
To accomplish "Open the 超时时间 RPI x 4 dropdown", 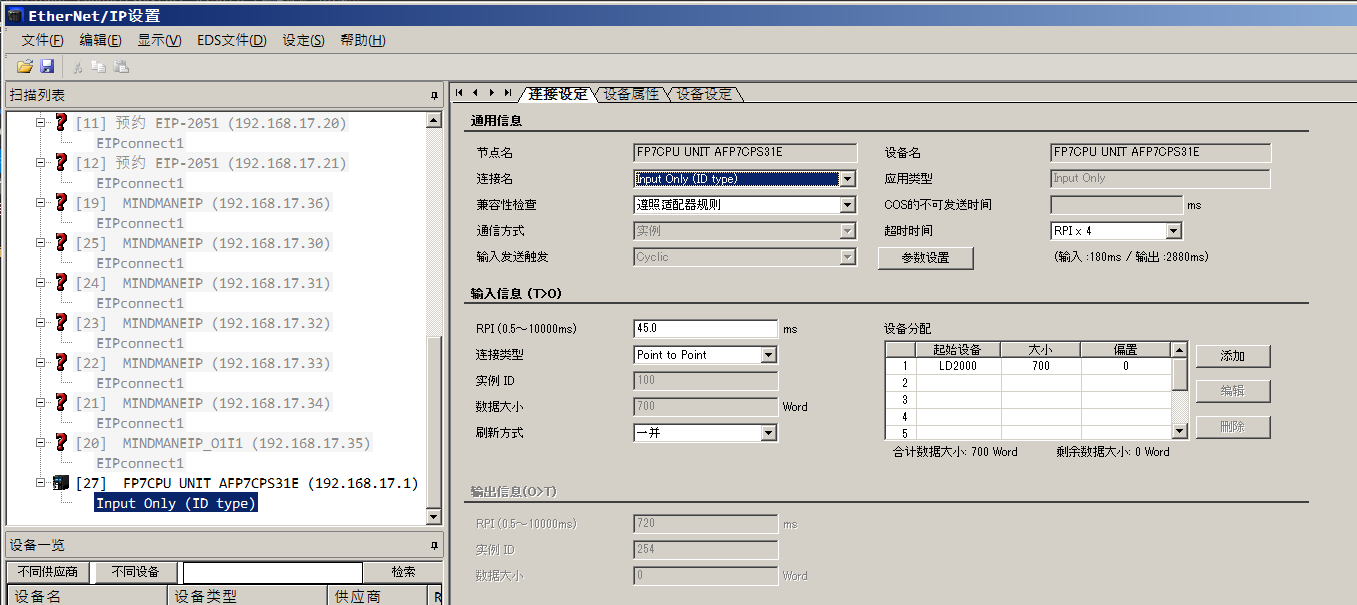I will point(1173,231).
